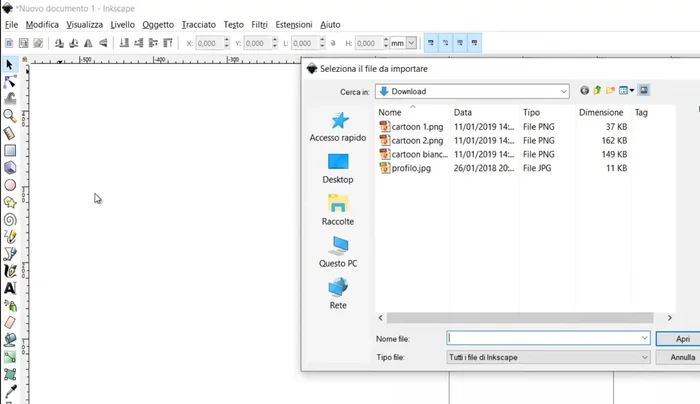Open the Oggetto menu
The height and width of the screenshot is (404, 700).
pos(158,25)
